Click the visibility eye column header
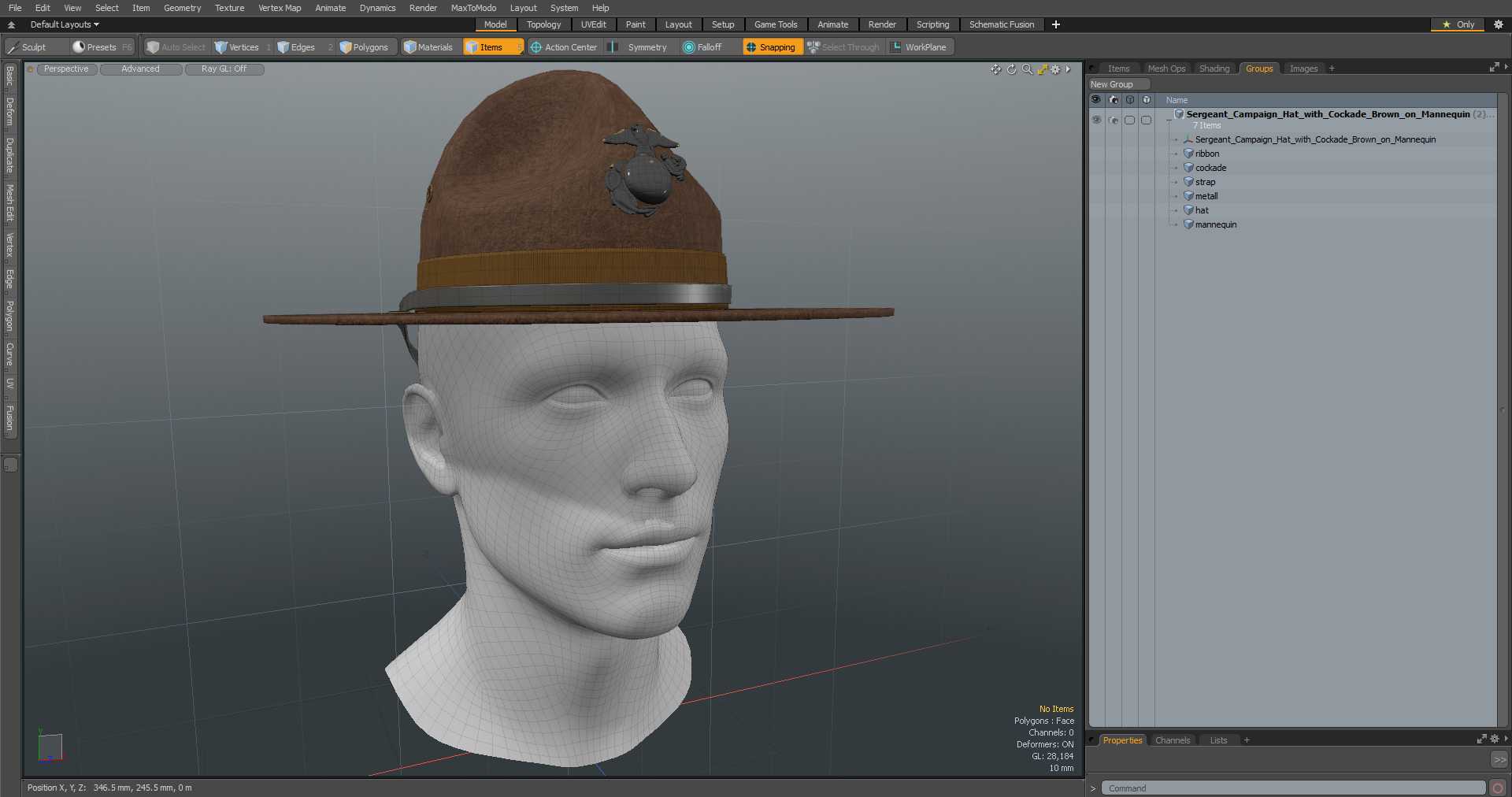 (x=1096, y=100)
